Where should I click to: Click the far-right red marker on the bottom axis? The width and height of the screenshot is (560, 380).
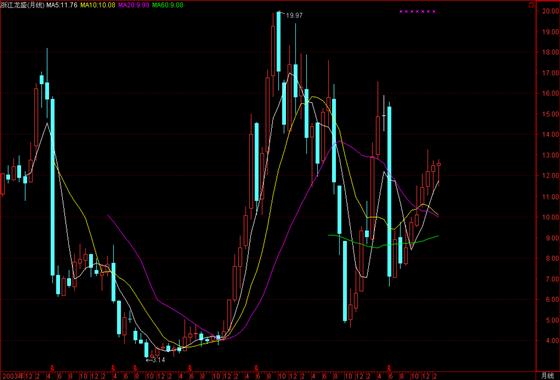pyautogui.click(x=389, y=367)
